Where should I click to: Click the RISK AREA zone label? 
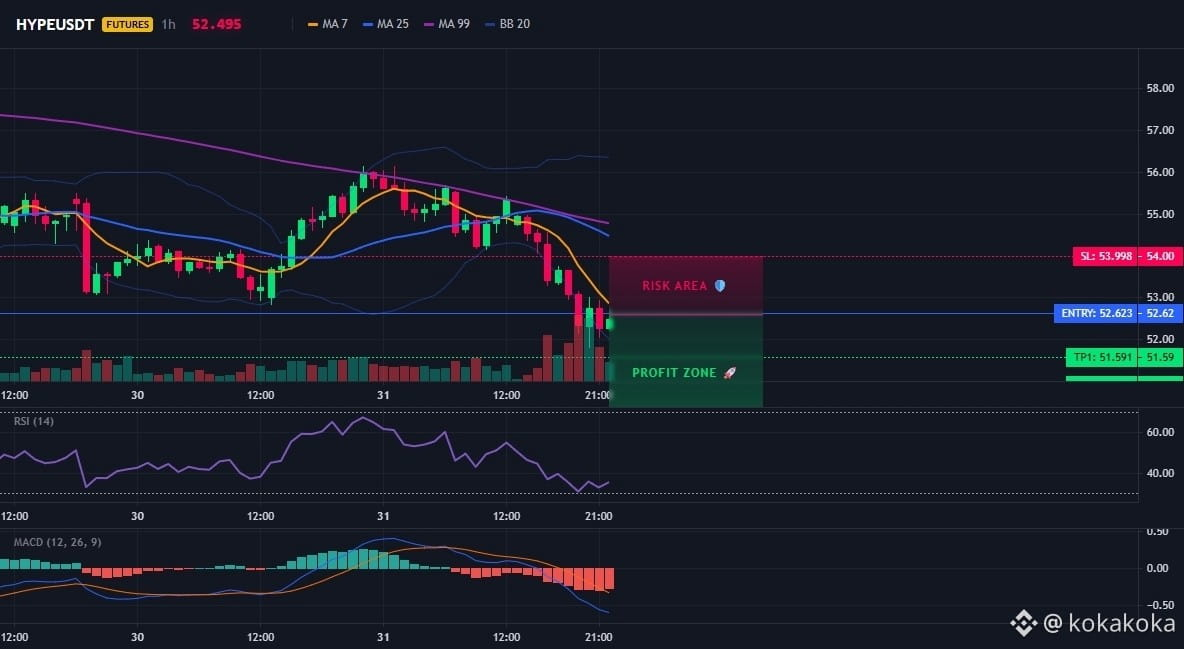pyautogui.click(x=675, y=286)
